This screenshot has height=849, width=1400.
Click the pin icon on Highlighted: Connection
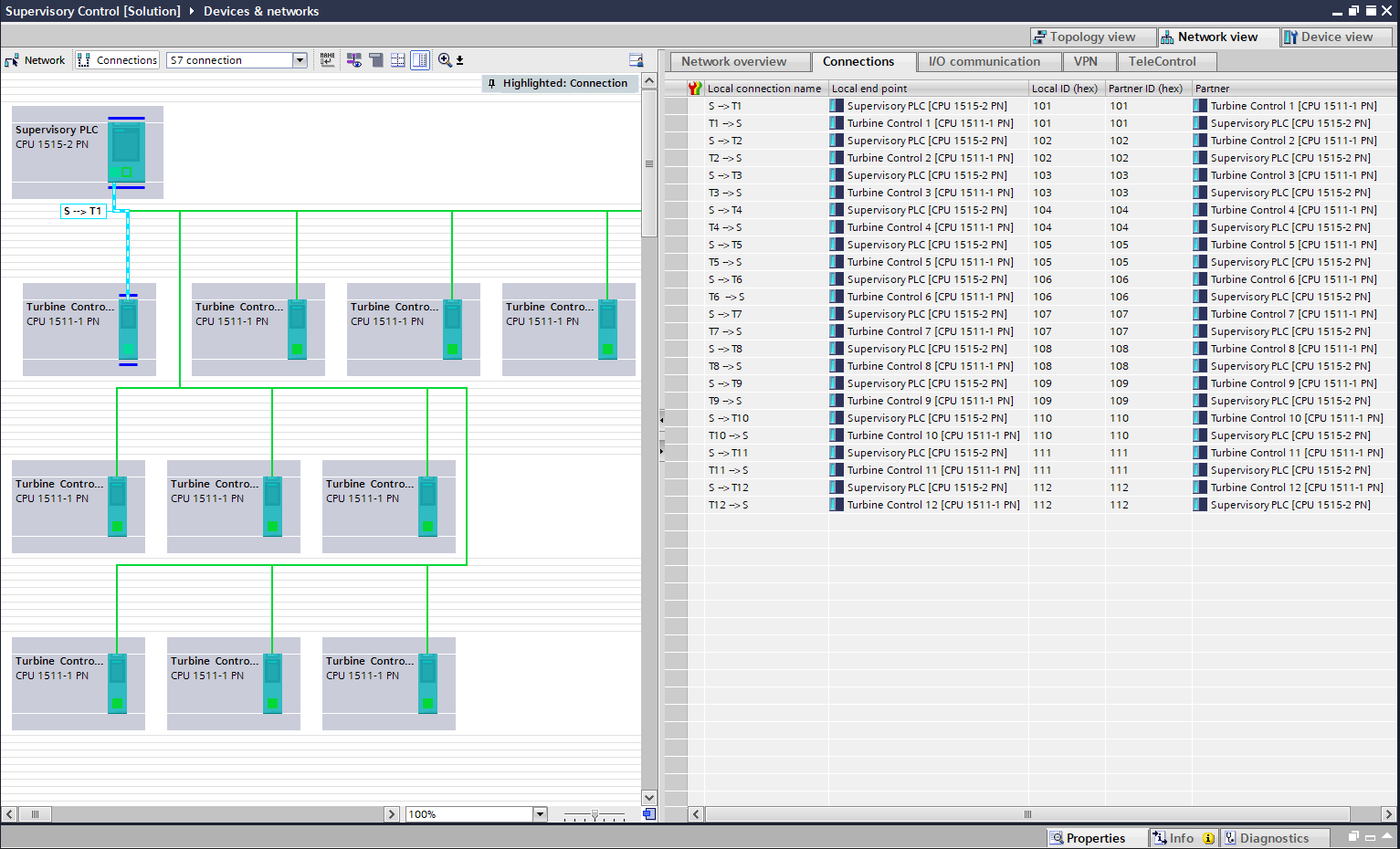(x=492, y=83)
